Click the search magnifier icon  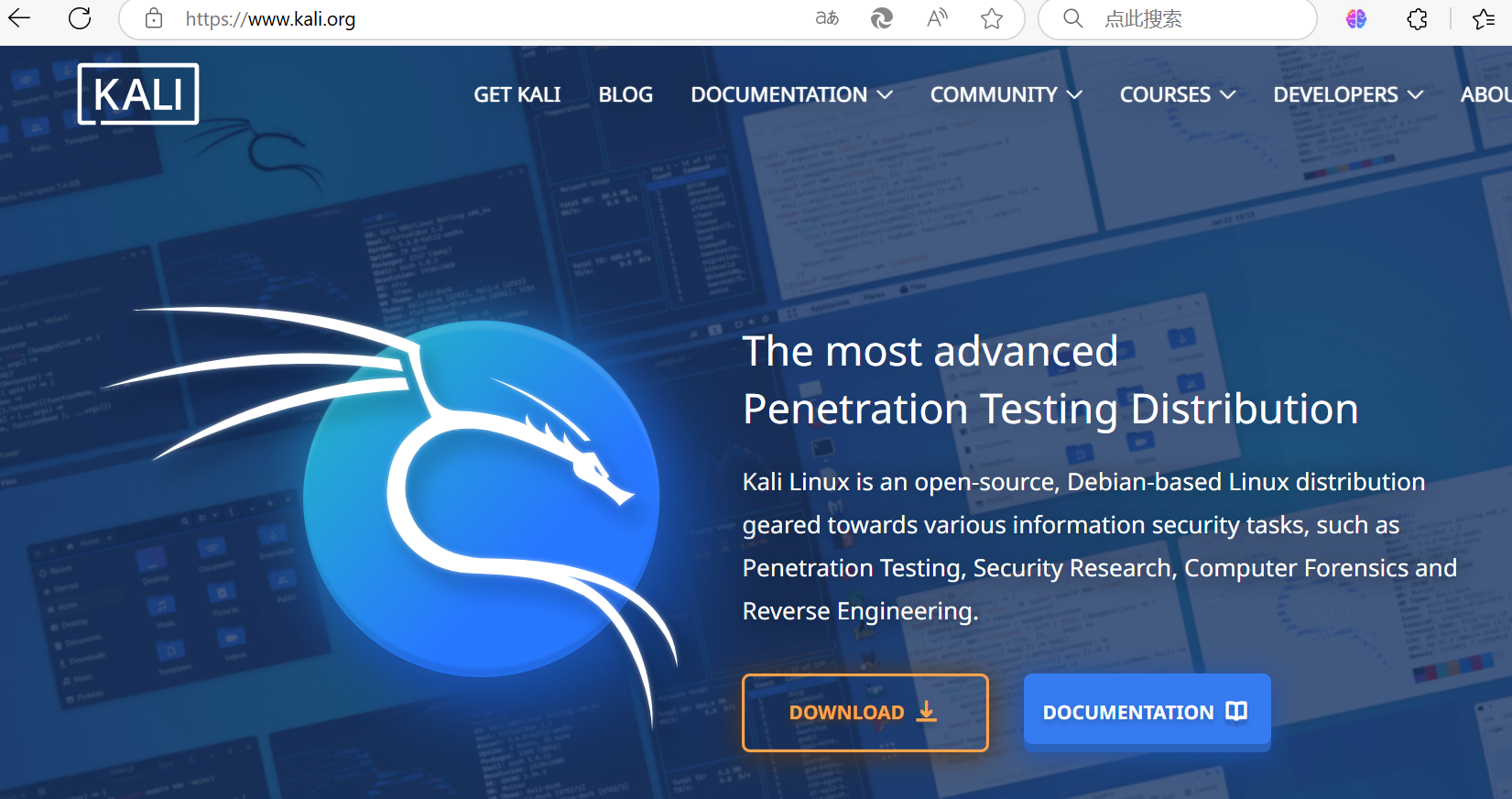pyautogui.click(x=1072, y=18)
